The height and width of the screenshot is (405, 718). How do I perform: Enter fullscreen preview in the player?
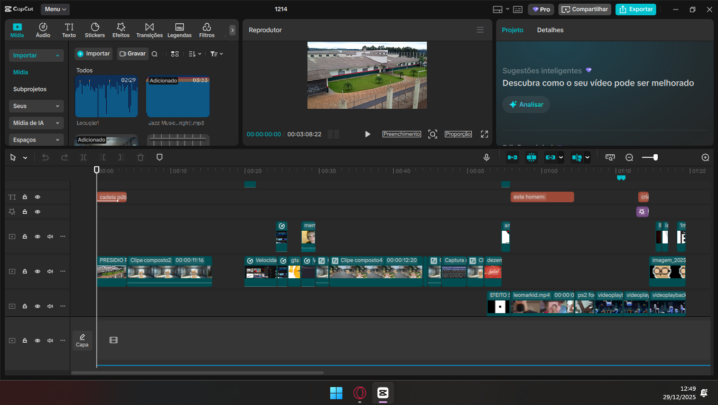(x=485, y=134)
